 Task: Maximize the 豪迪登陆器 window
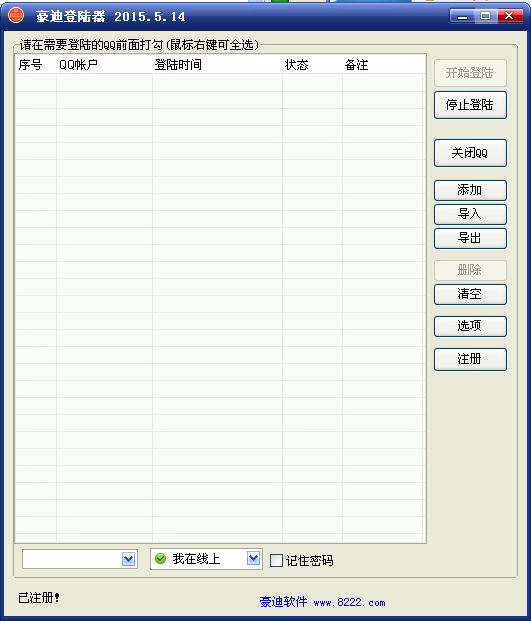point(485,16)
